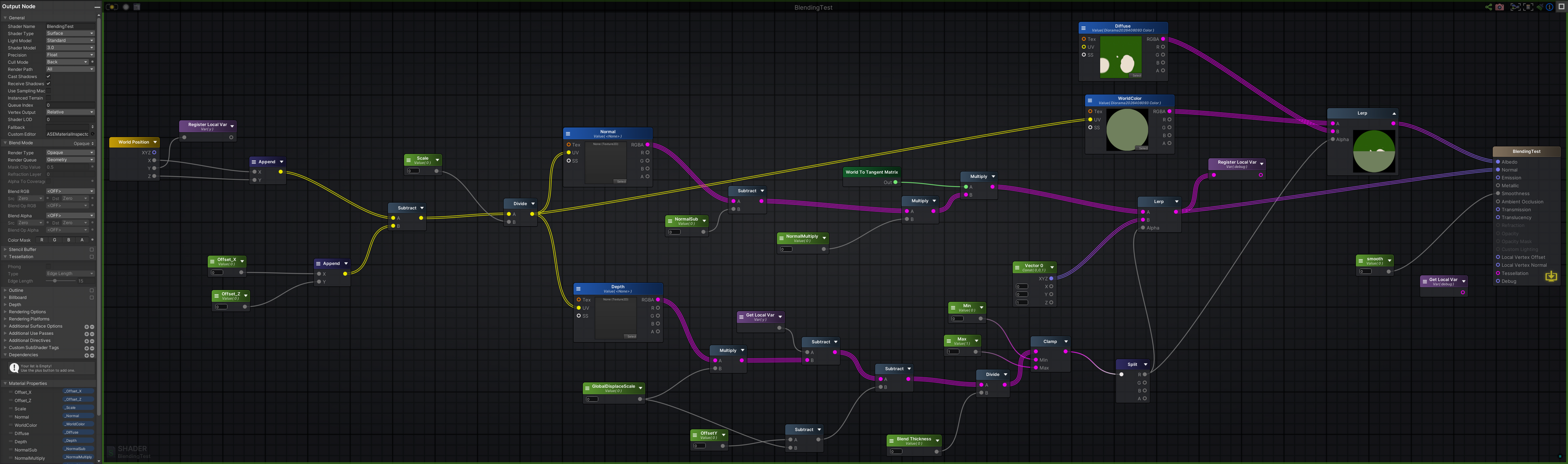Image resolution: width=1568 pixels, height=464 pixels.
Task: Enable the Billboard checkbox
Action: click(x=92, y=298)
